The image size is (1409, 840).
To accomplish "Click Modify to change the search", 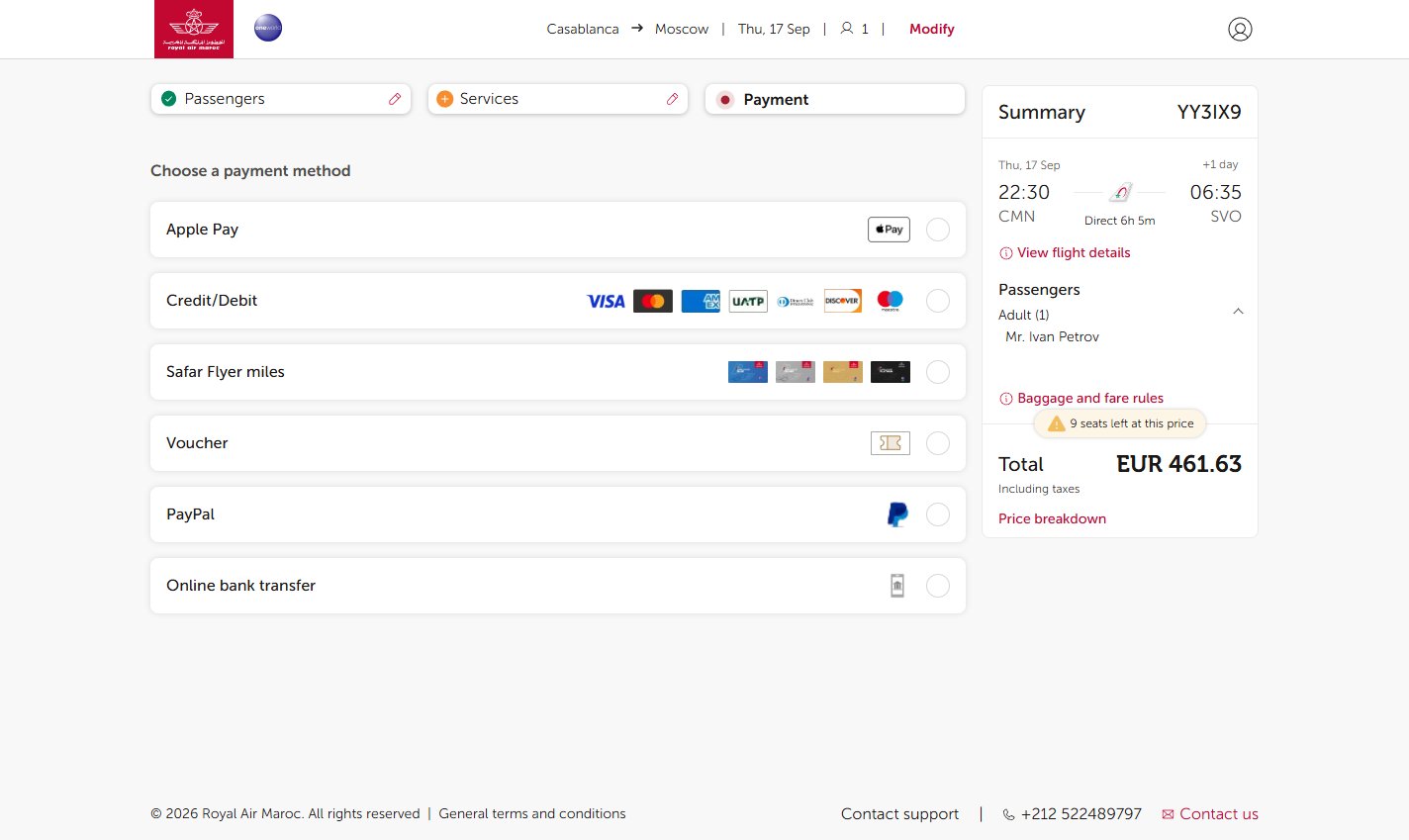I will coord(932,29).
